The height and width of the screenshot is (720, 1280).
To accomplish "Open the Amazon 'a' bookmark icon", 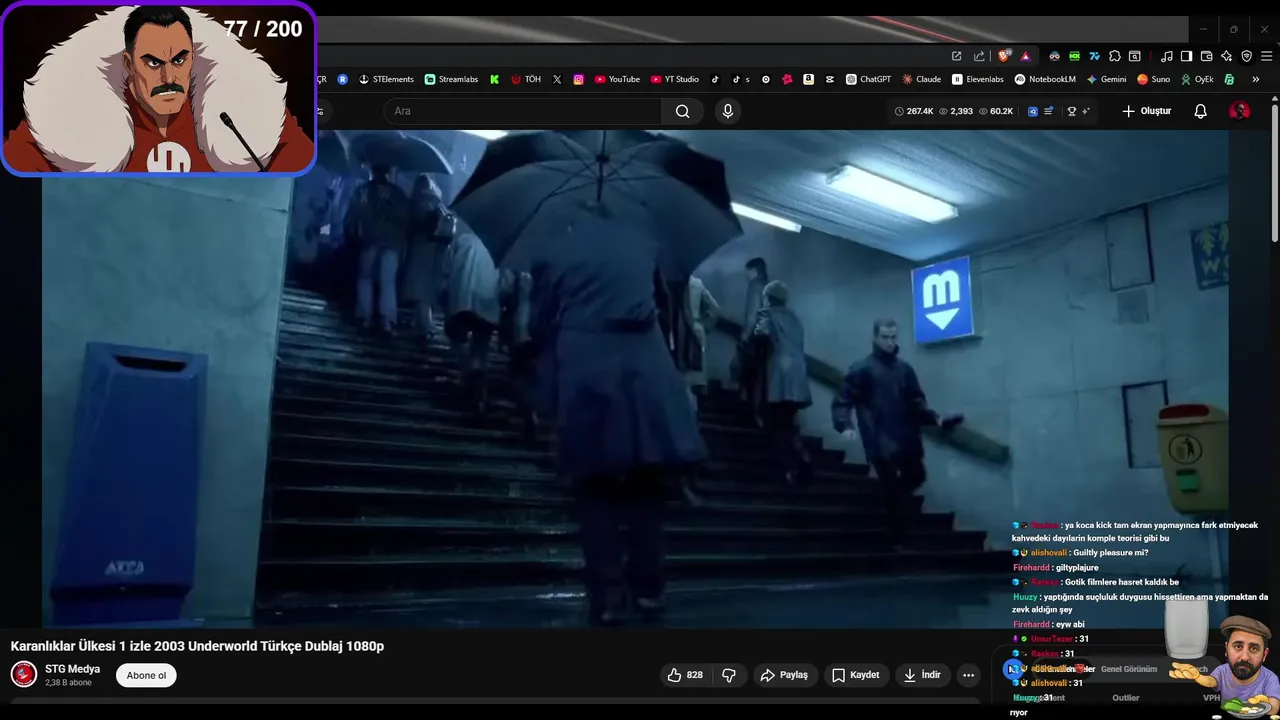I will (x=808, y=79).
